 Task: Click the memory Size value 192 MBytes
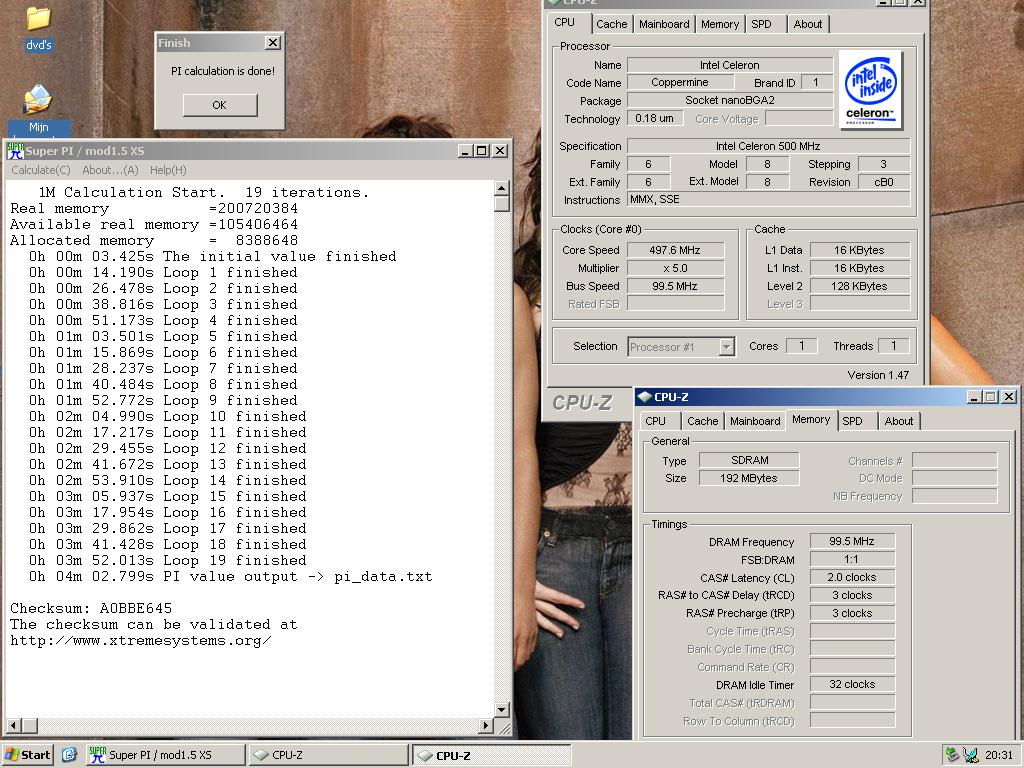749,478
